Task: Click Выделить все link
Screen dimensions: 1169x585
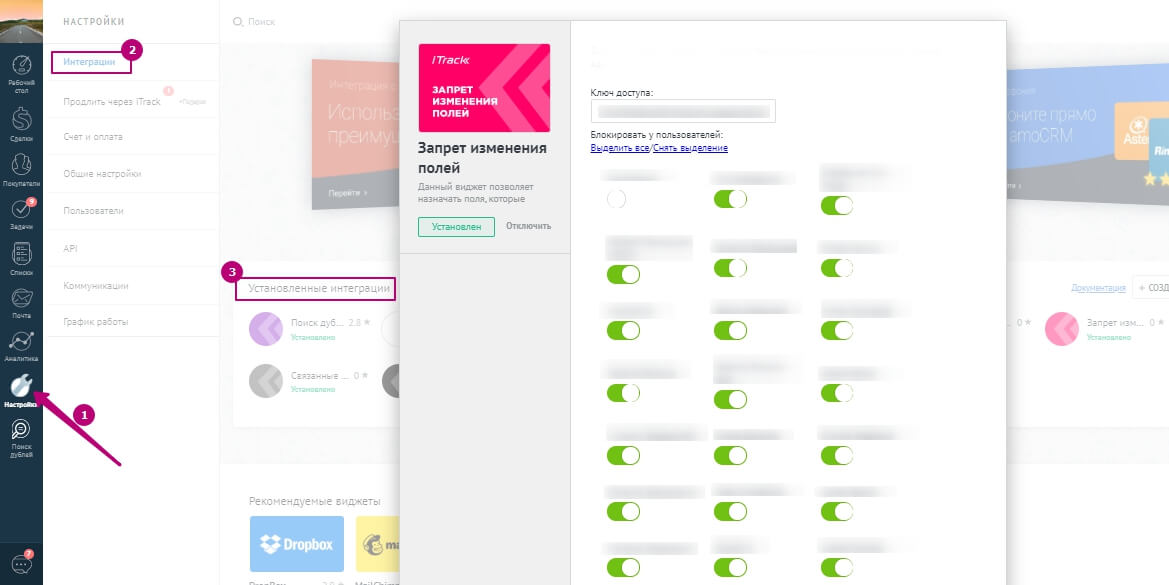Action: tap(620, 148)
